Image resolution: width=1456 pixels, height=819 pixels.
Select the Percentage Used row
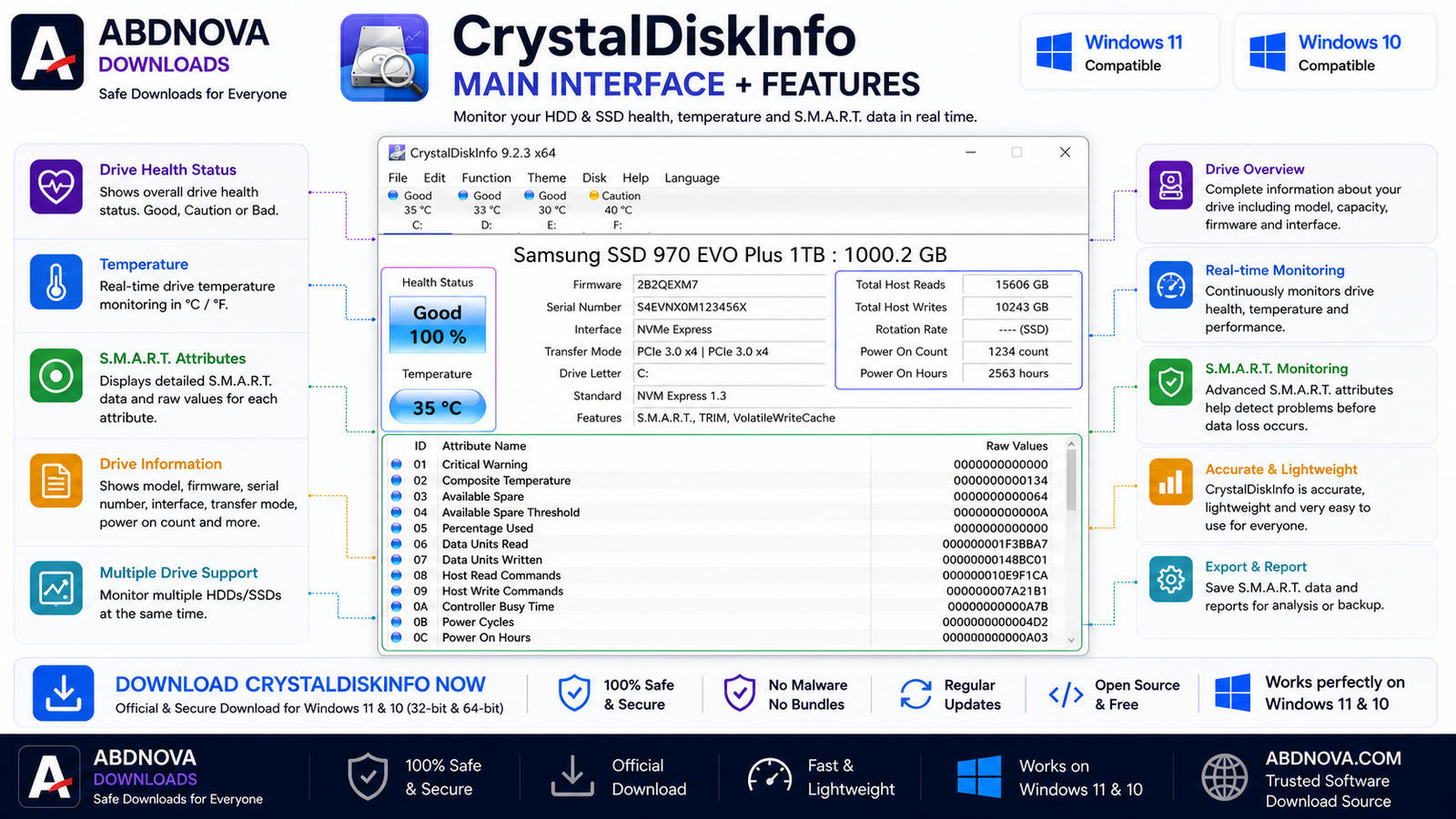click(723, 528)
